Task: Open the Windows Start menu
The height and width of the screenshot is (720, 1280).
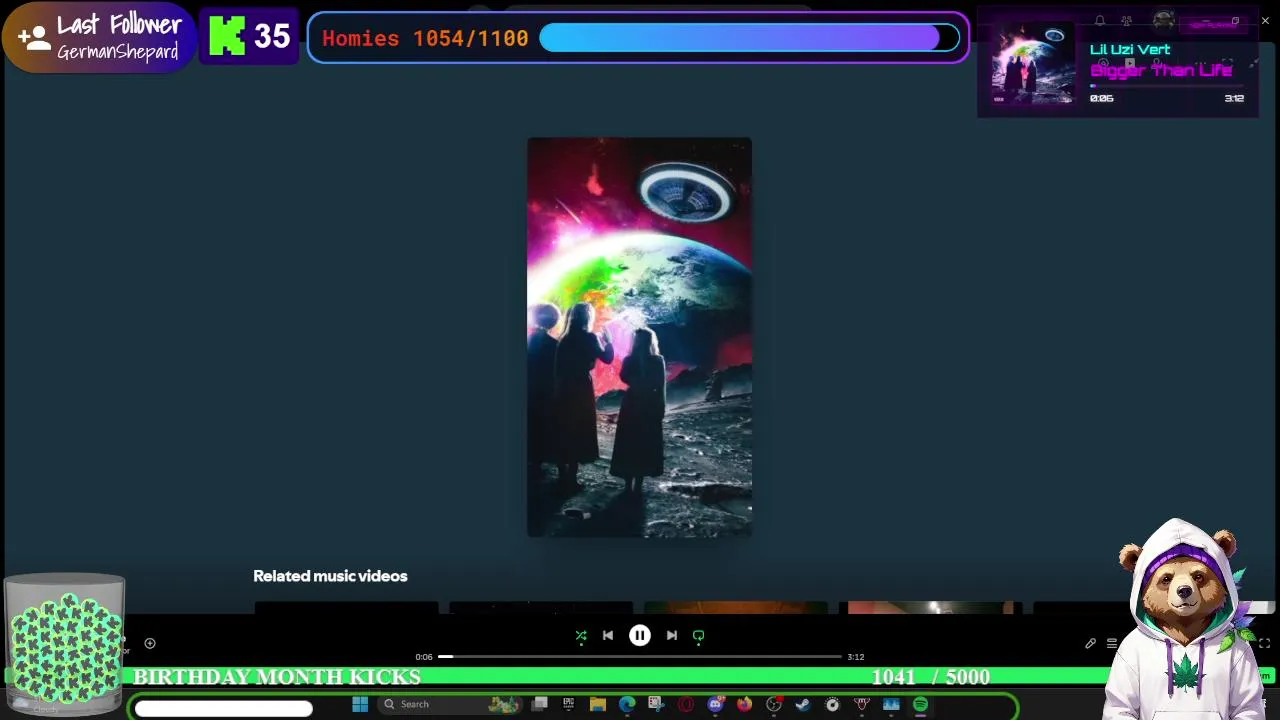Action: click(360, 704)
